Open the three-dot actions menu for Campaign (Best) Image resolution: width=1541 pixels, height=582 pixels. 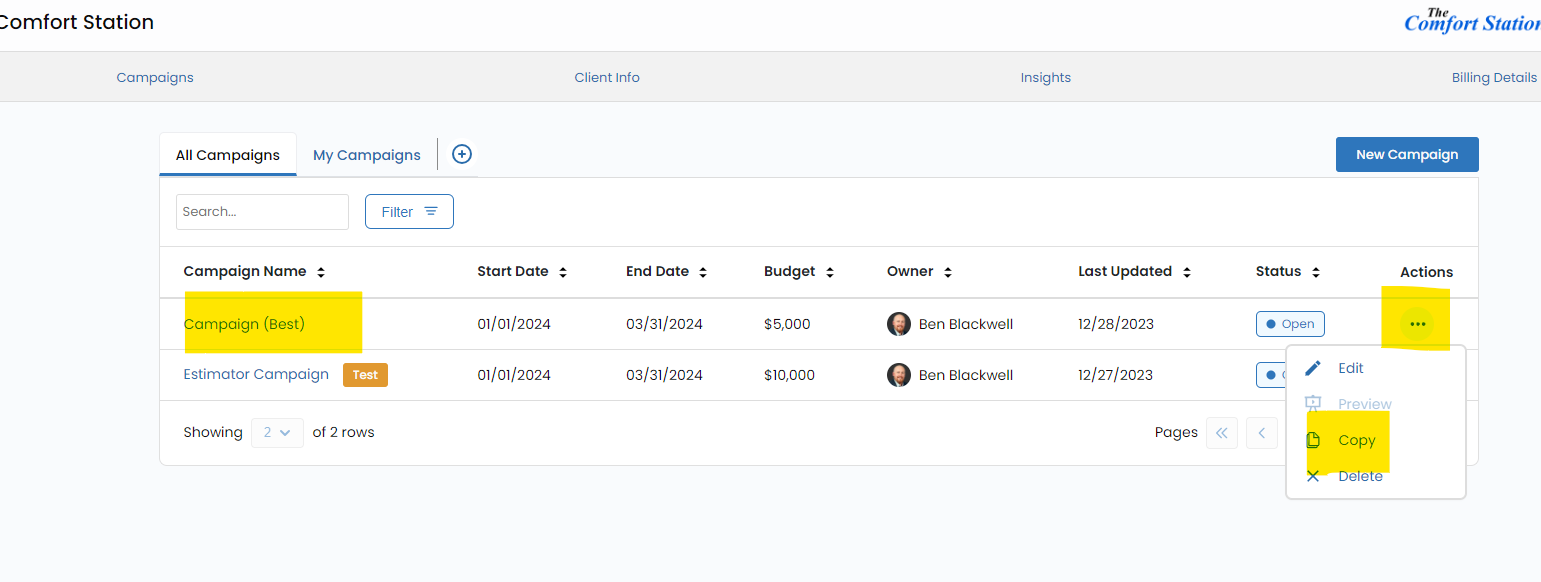click(1417, 324)
